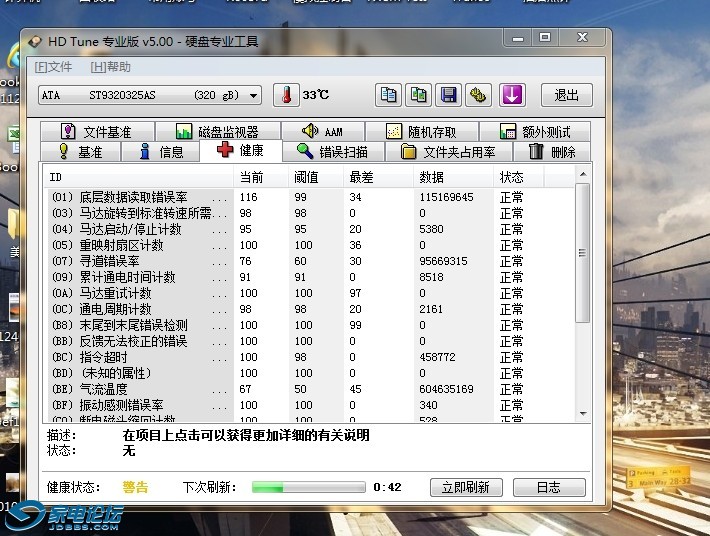Click the data value 604635169
This screenshot has width=710, height=536.
click(x=446, y=389)
